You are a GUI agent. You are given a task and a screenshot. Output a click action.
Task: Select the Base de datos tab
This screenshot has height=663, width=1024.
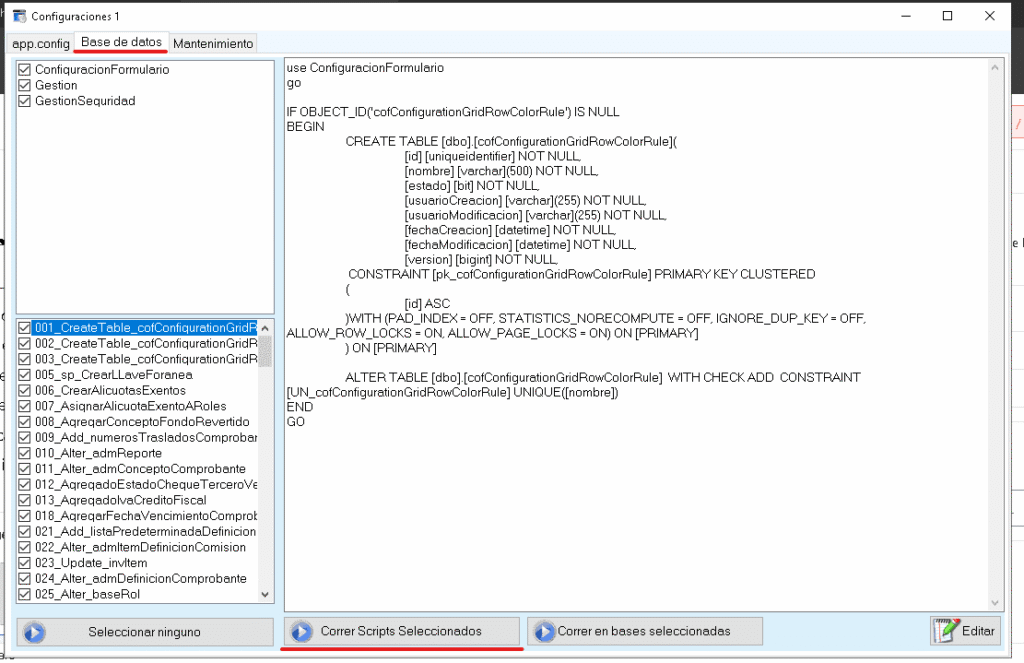121,42
